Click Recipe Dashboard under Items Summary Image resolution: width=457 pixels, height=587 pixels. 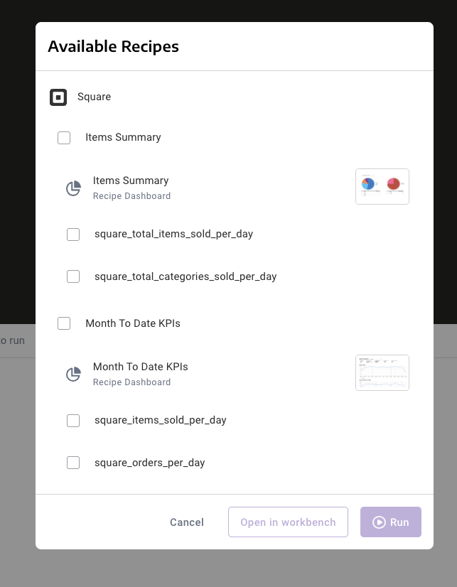pos(132,196)
